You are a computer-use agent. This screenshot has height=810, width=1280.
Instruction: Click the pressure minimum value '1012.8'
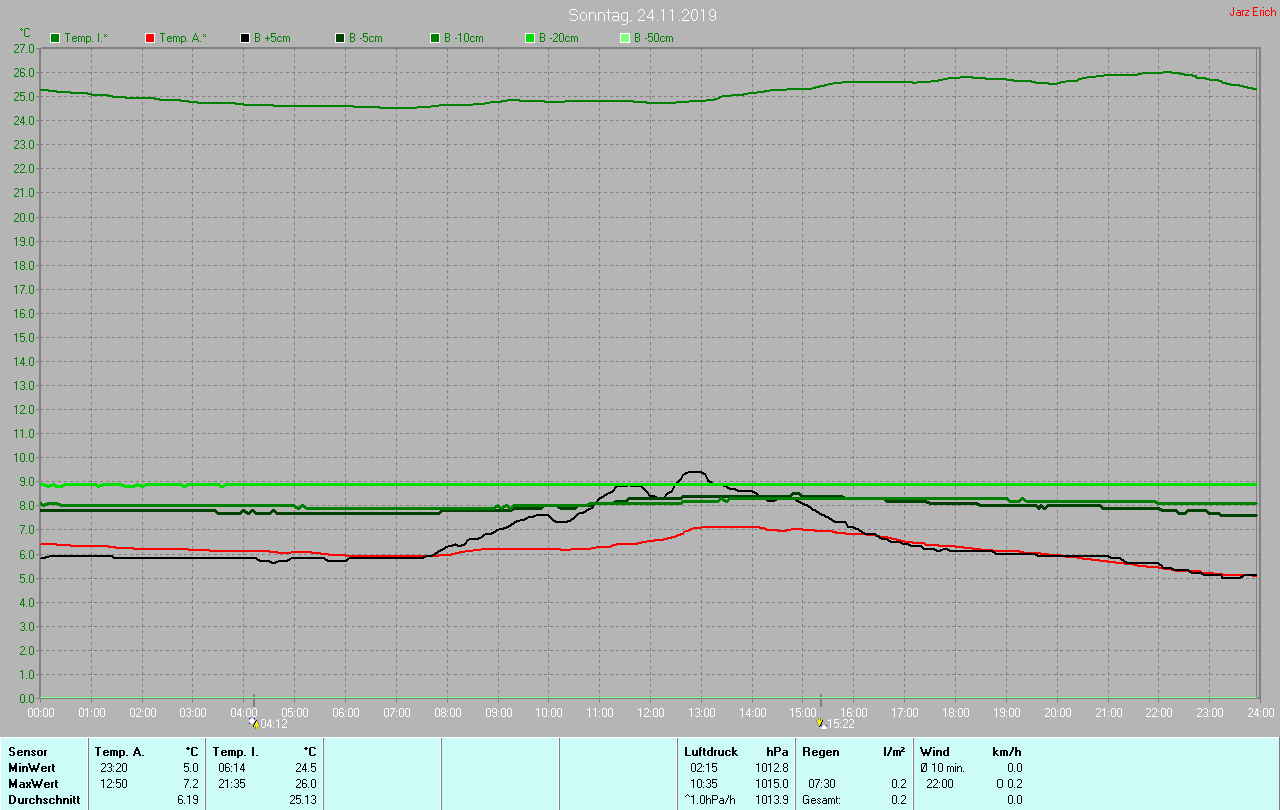pos(771,767)
